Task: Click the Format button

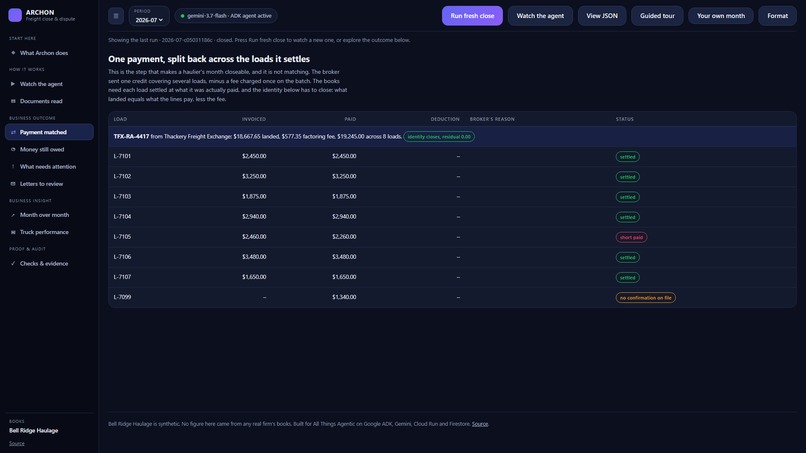Action: coord(777,16)
